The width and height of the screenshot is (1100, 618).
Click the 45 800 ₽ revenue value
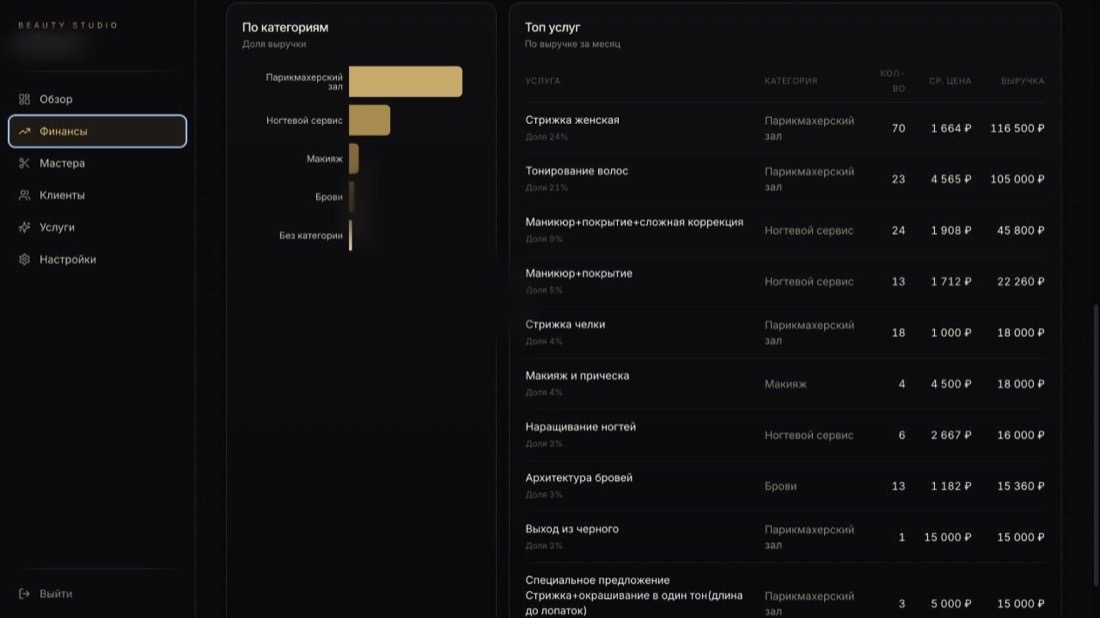click(x=1020, y=231)
